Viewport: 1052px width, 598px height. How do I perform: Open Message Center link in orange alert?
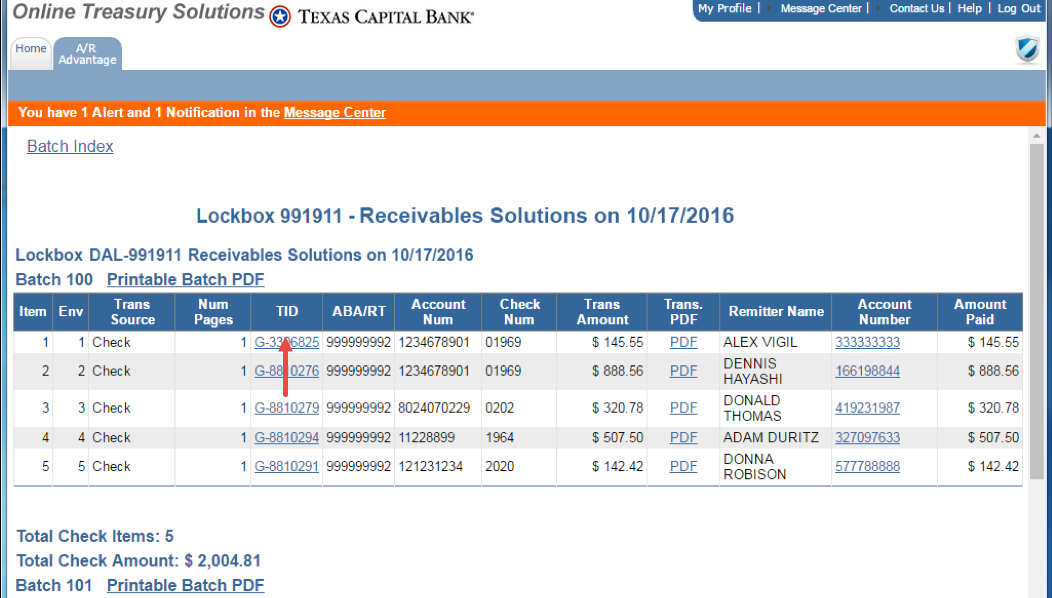(x=334, y=113)
